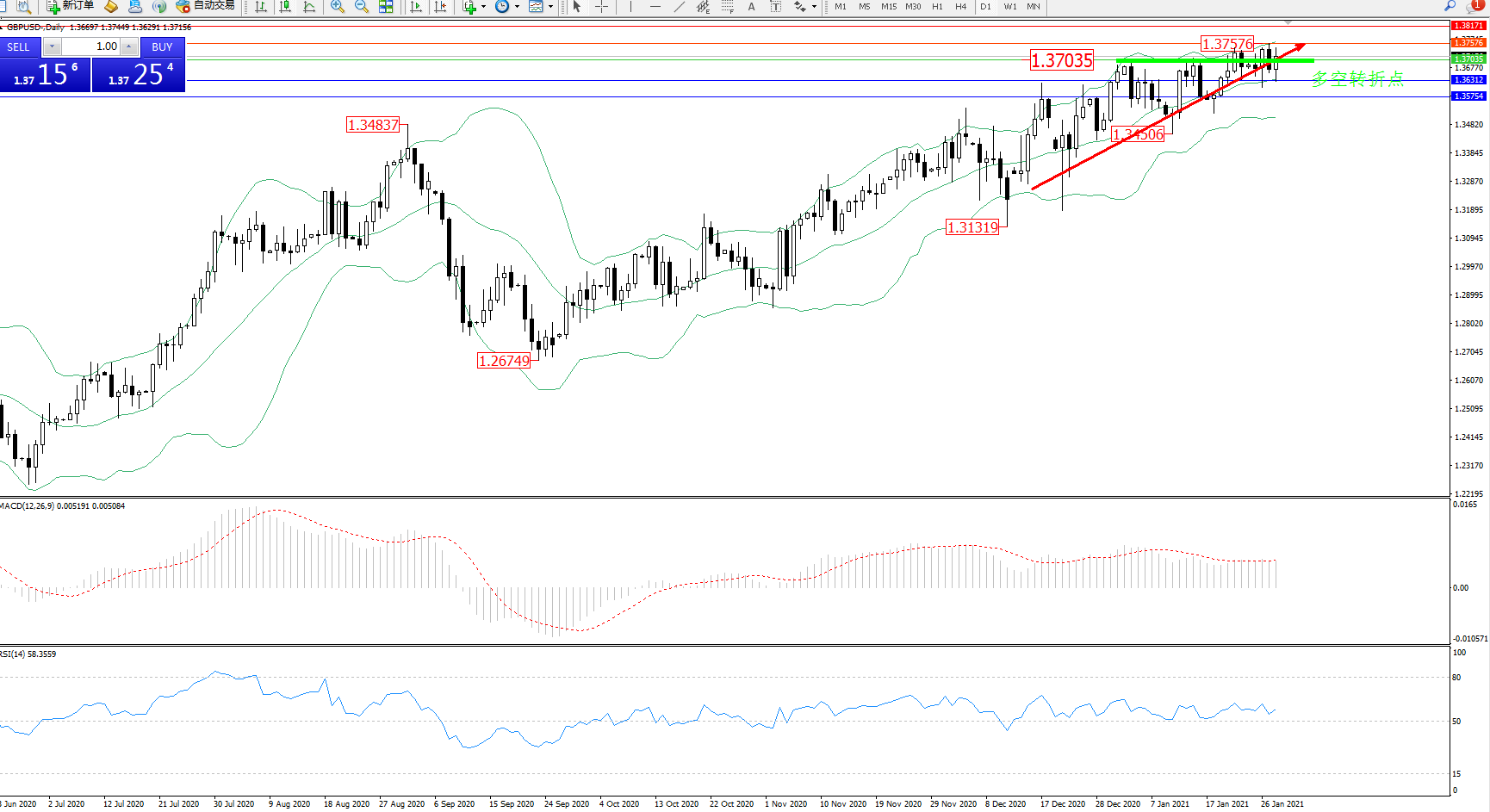Select the trendline drawing tool
The height and width of the screenshot is (812, 1490).
[680, 6]
